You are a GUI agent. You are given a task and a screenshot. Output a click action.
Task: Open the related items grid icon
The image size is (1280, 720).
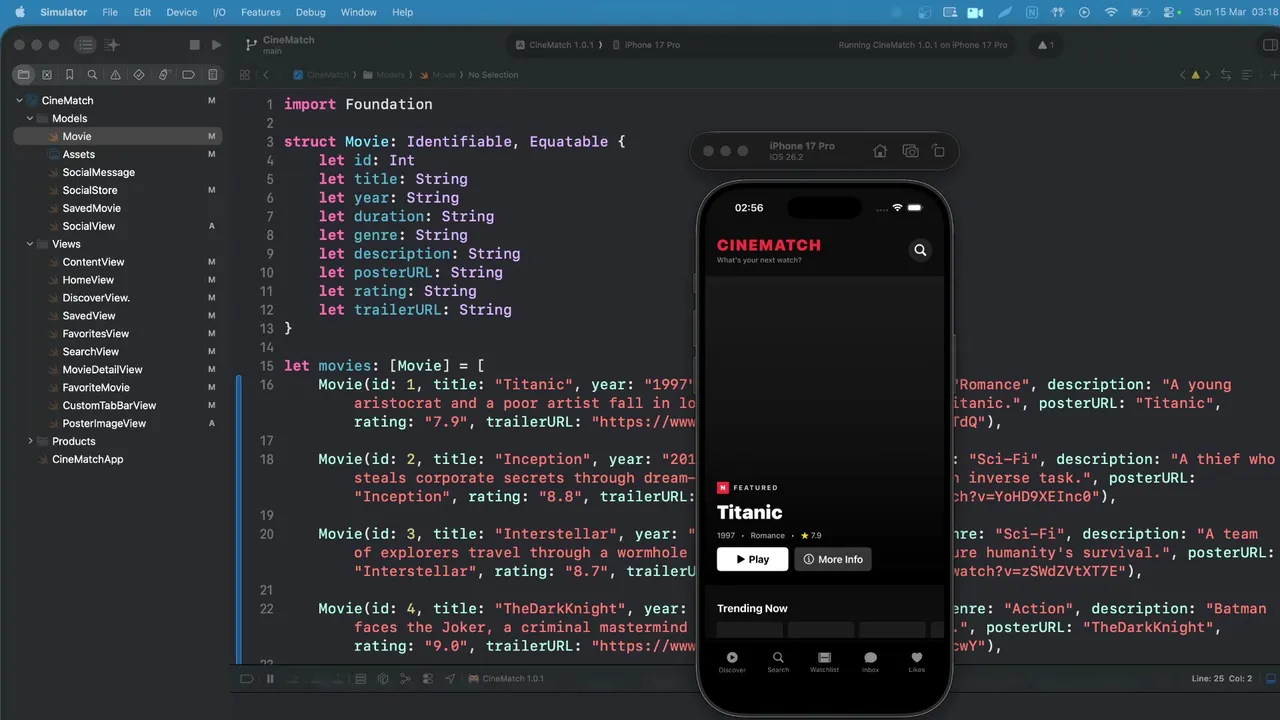tap(245, 75)
